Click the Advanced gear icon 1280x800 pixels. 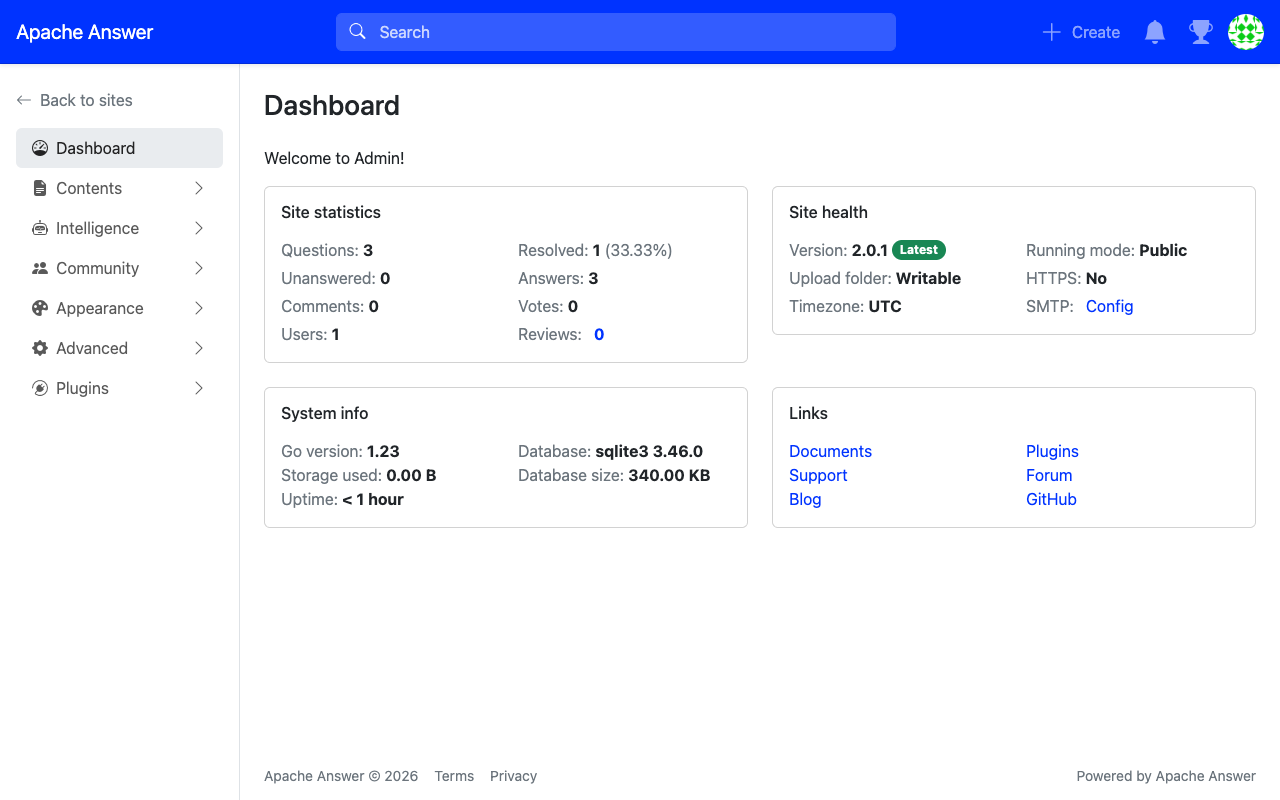pos(40,348)
